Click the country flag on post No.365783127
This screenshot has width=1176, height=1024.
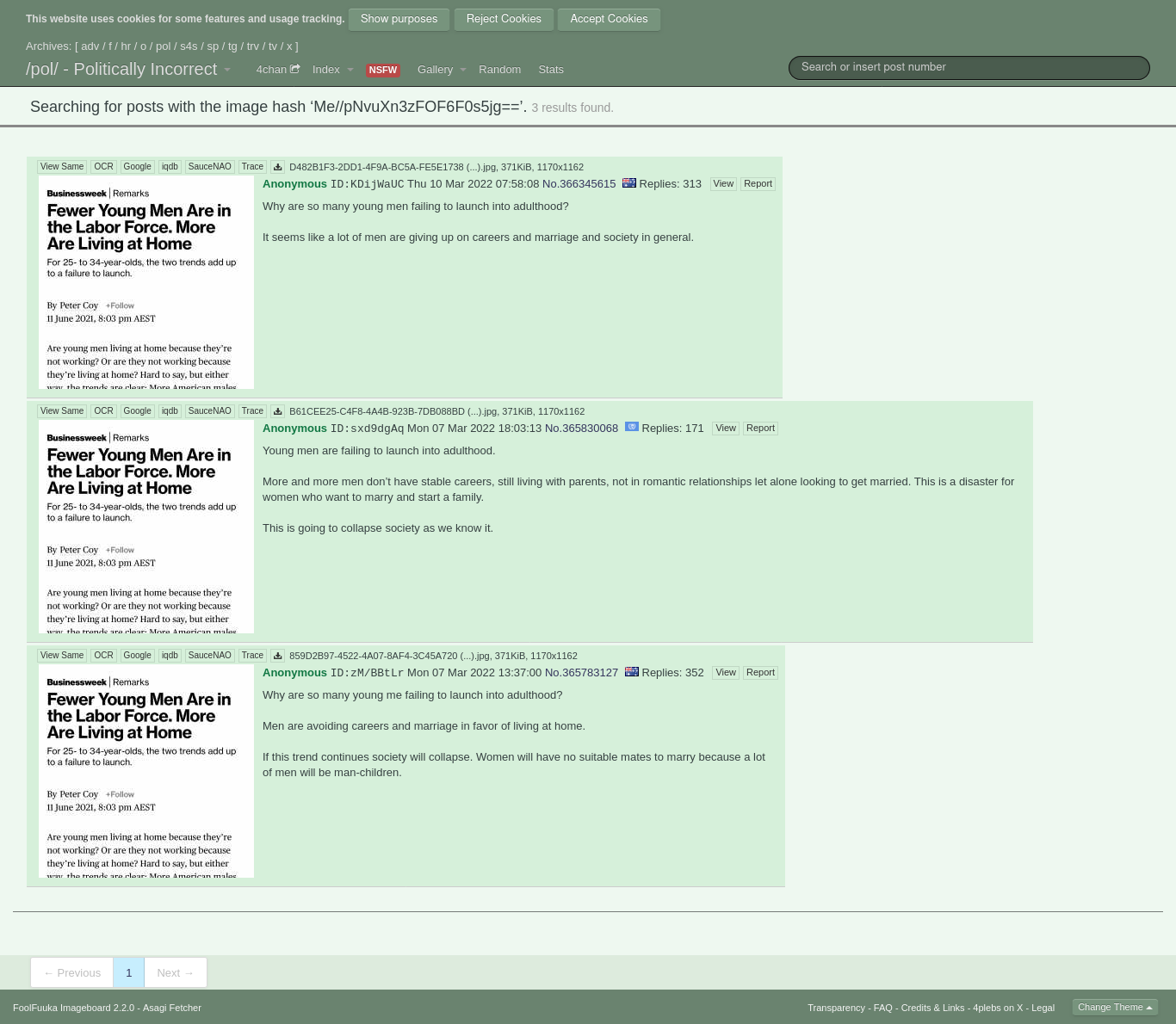click(x=632, y=671)
